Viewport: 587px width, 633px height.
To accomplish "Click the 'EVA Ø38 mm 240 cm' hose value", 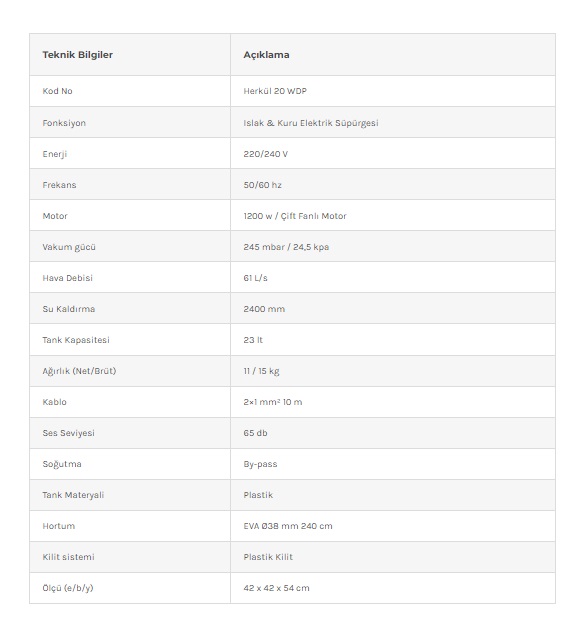I will (x=288, y=526).
